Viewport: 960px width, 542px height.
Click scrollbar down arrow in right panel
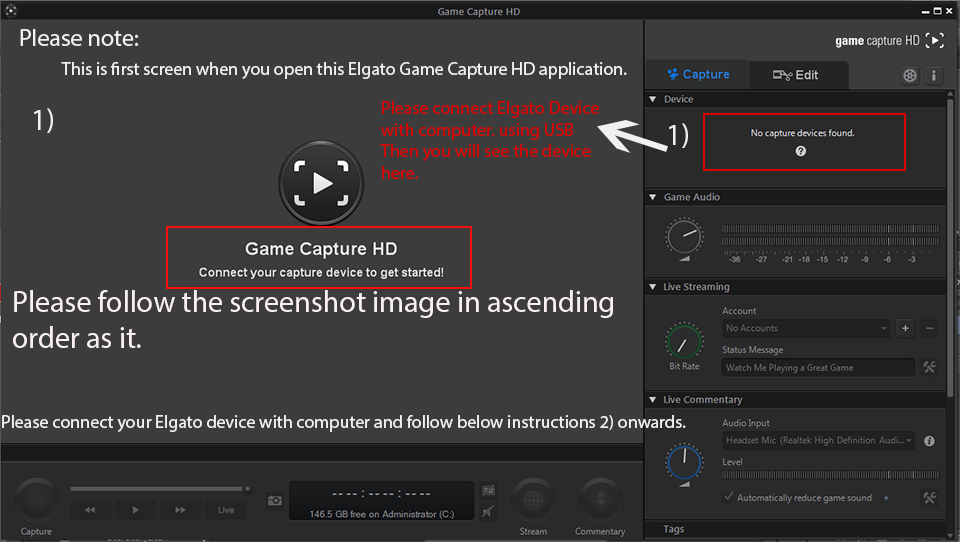[951, 535]
